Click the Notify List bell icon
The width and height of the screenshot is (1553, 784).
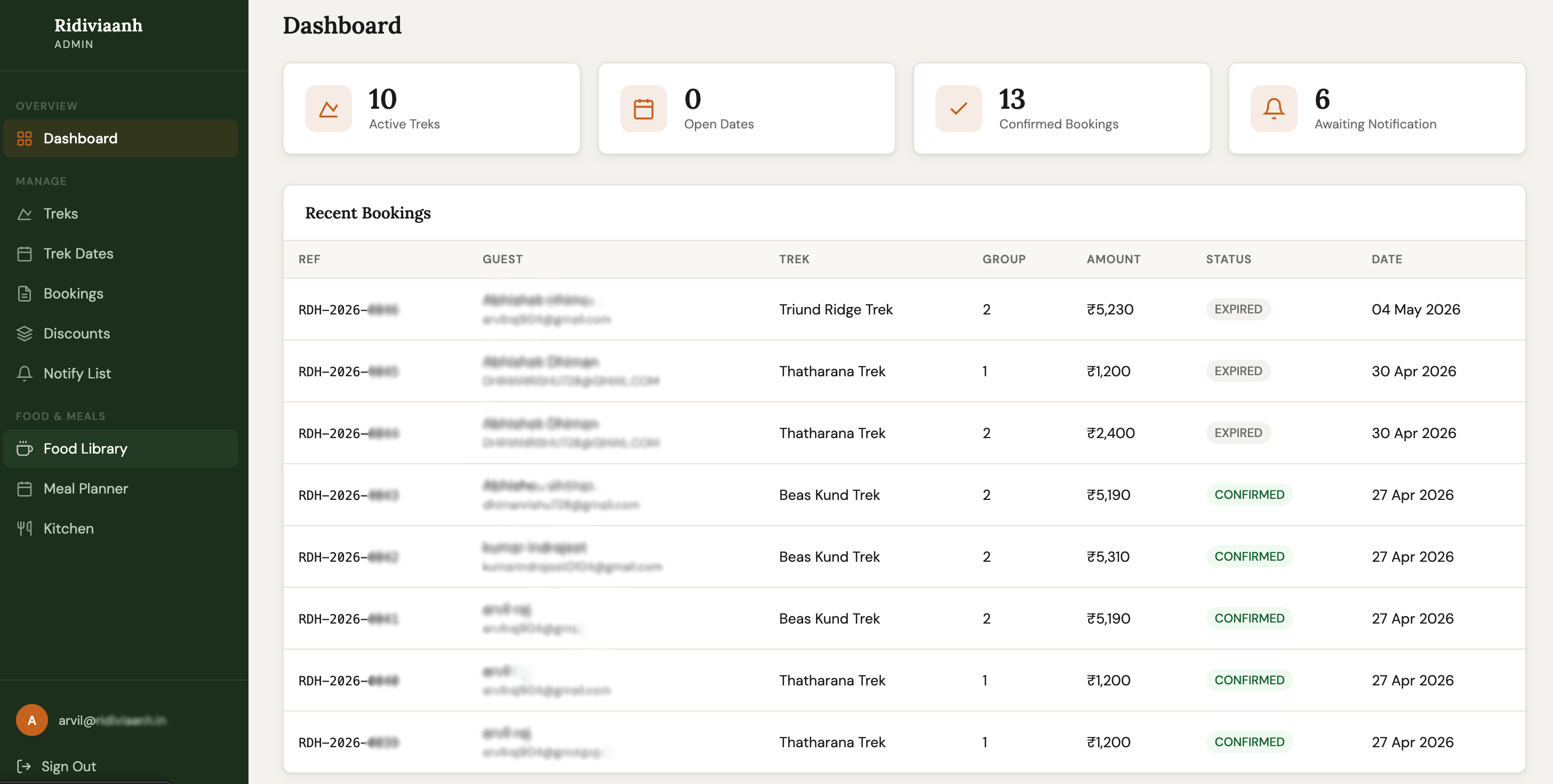pos(25,373)
